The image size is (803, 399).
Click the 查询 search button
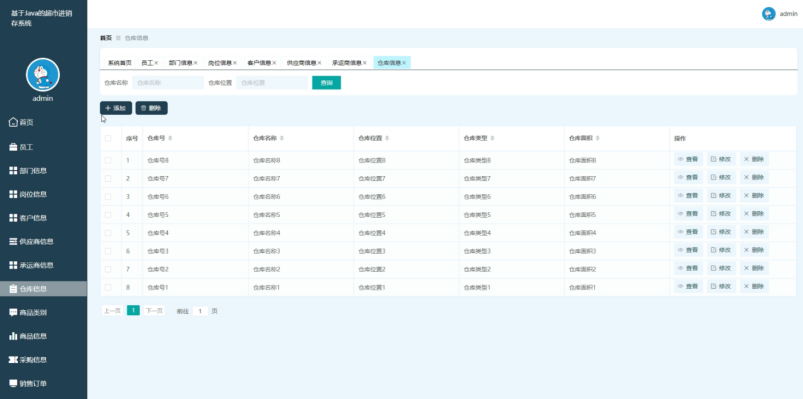click(x=326, y=82)
